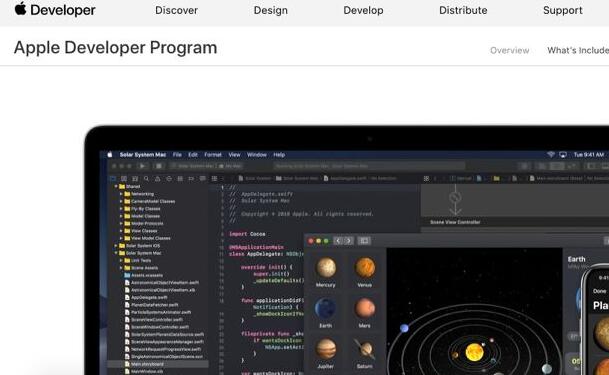Viewport: 609px width, 375px height.
Task: Expand the Solar System iOS folder
Action: [115, 246]
